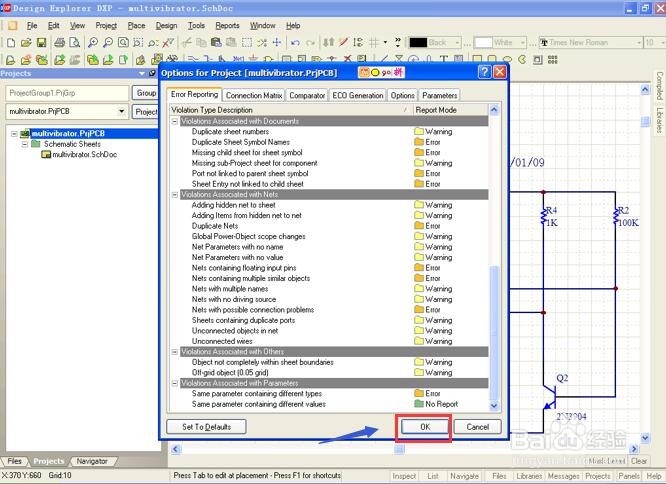Screen dimensions: 666x484
Task: Click the toolbar overflow chevron next to the grid icon
Action: pyautogui.click(x=398, y=42)
